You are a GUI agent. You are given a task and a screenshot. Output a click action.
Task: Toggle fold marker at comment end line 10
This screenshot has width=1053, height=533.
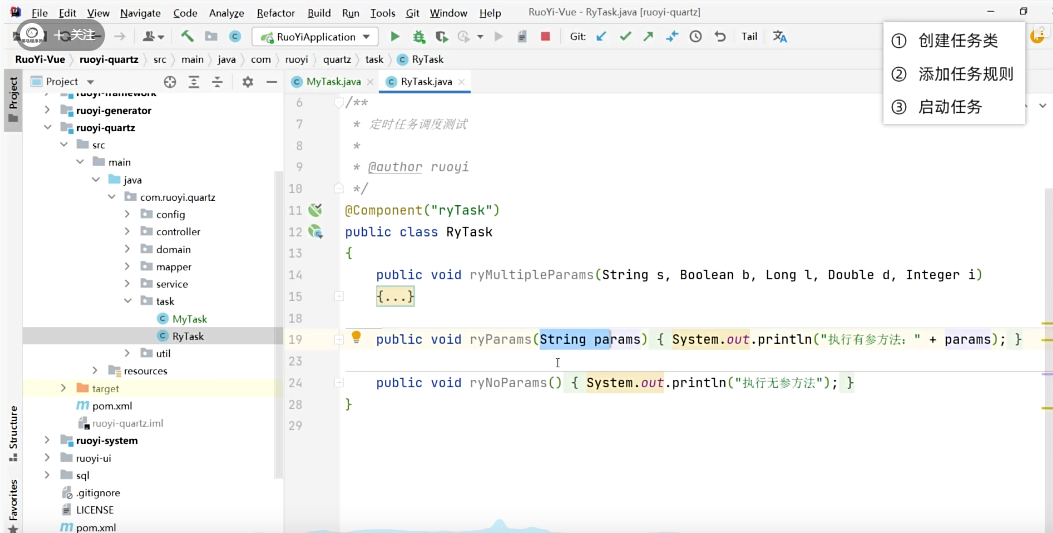click(x=339, y=189)
